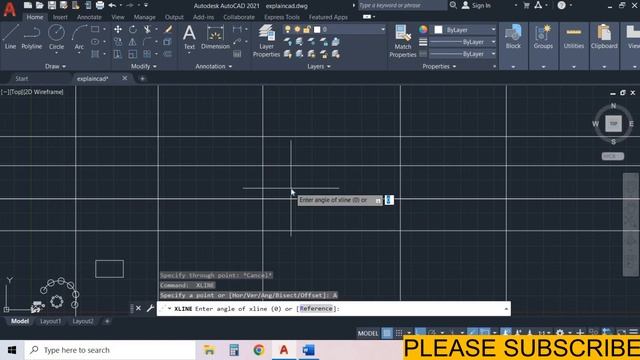
Task: Select the Rectangle draw tool
Action: [x=95, y=29]
